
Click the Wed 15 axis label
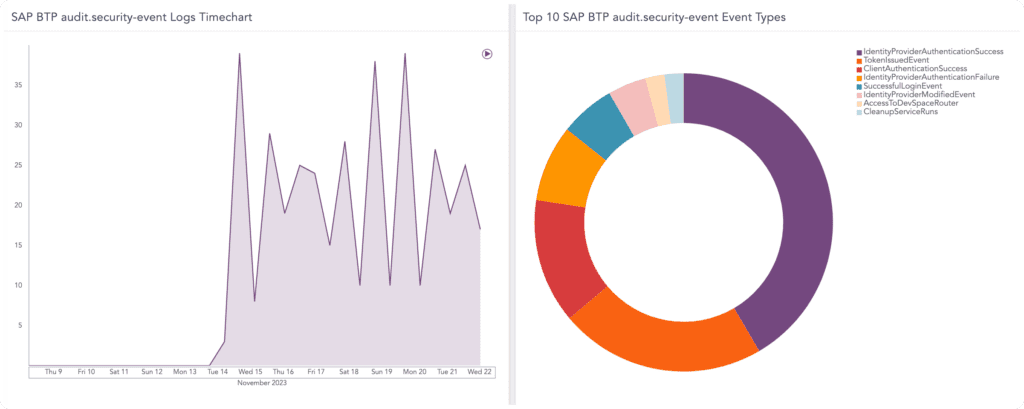click(x=250, y=372)
